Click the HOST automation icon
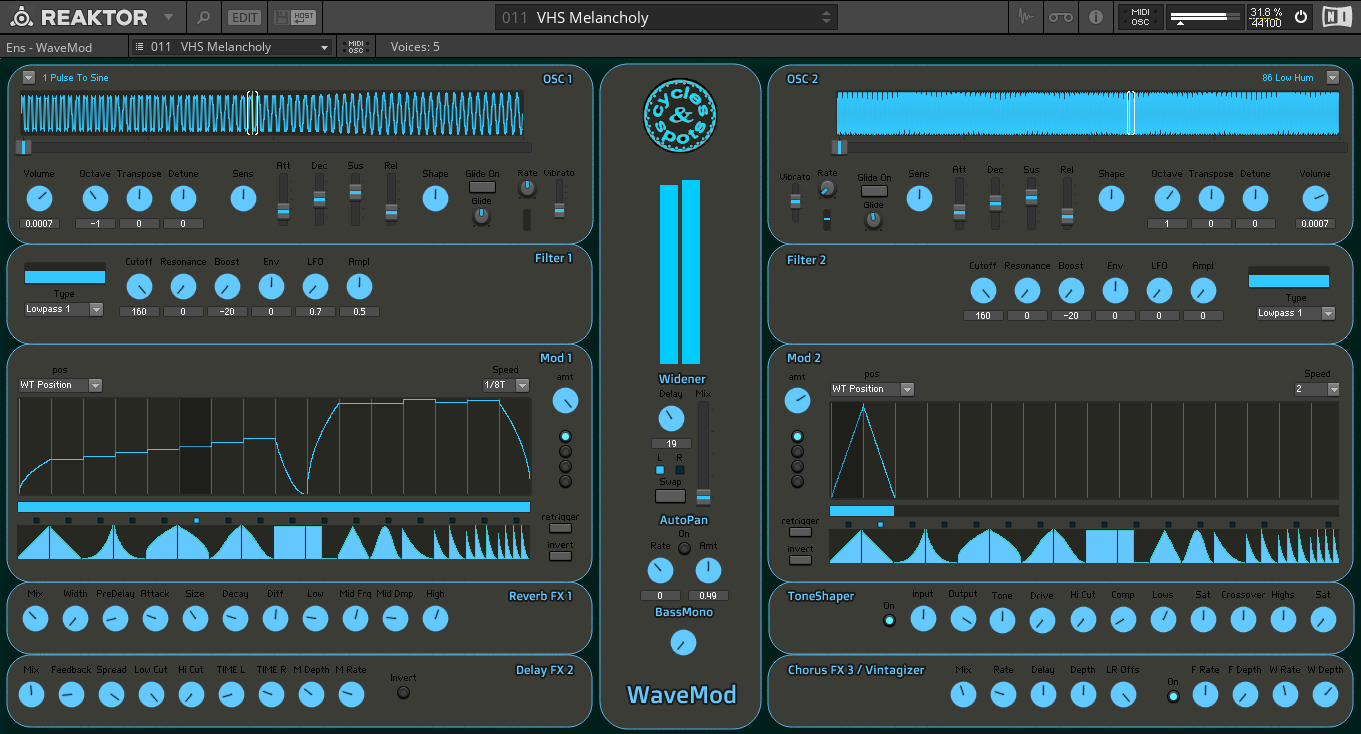The image size is (1361, 734). [304, 17]
